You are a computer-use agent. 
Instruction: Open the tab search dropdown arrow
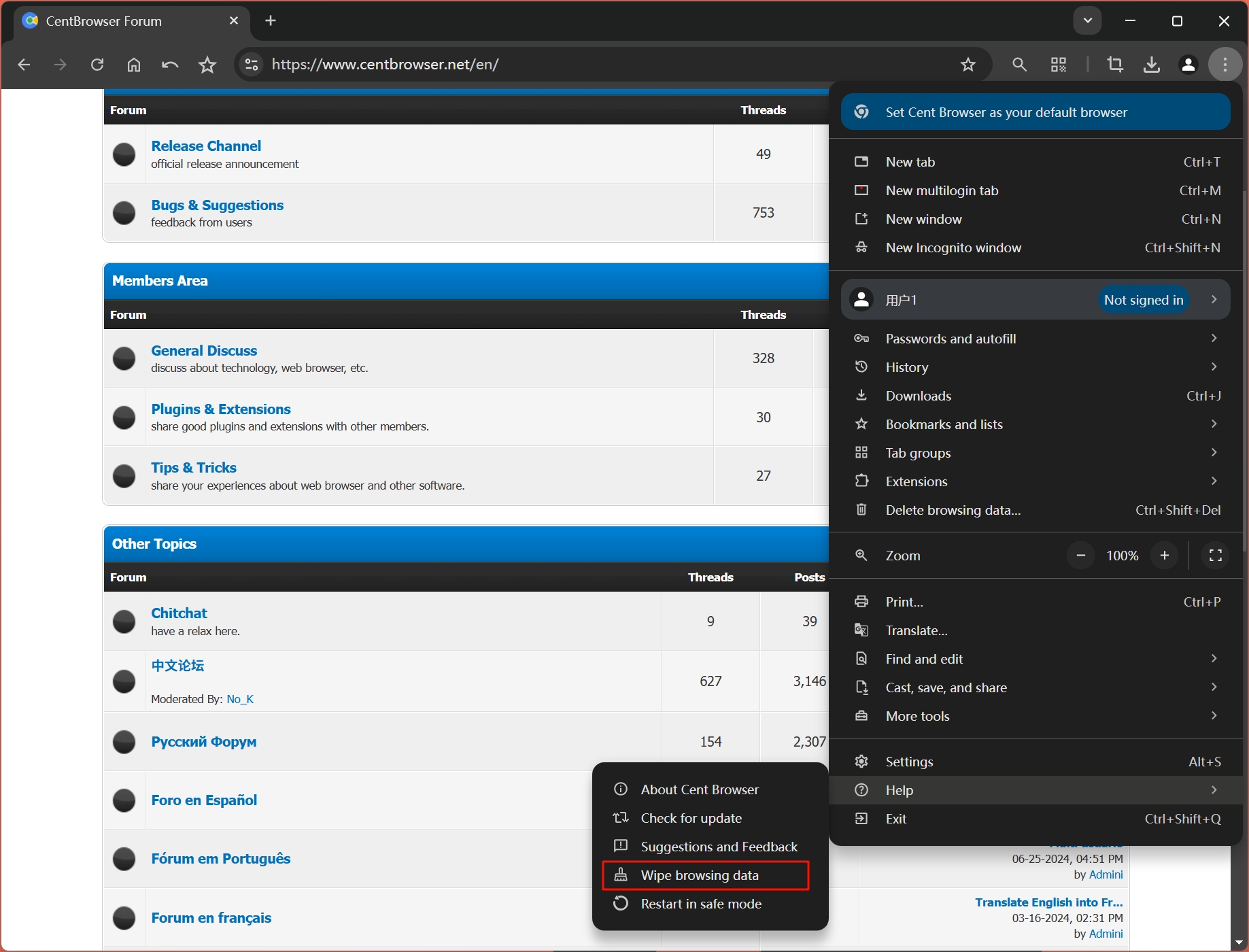[1087, 20]
